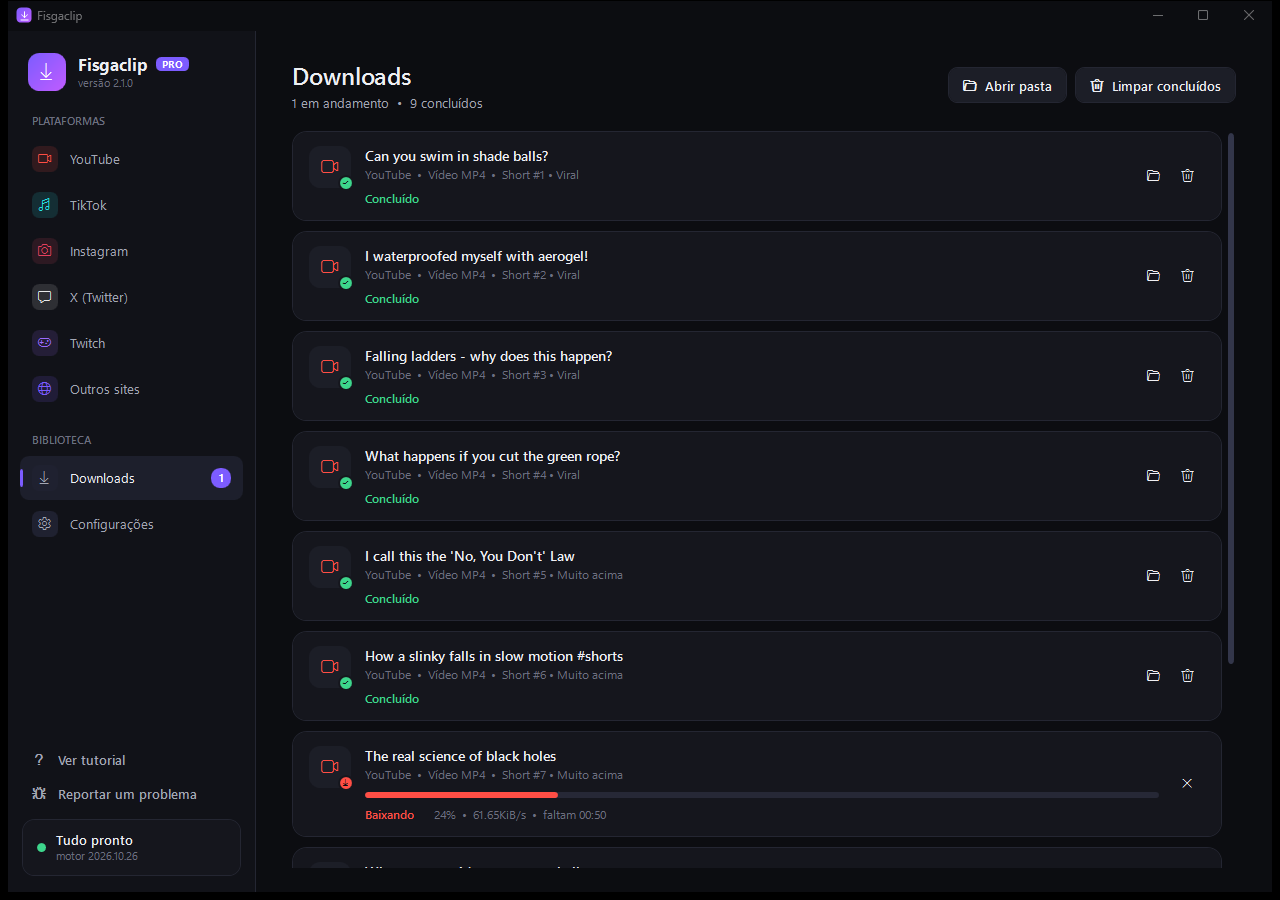Delete 'How a slinky falls in slow motion' entry
The height and width of the screenshot is (900, 1280).
[1187, 675]
